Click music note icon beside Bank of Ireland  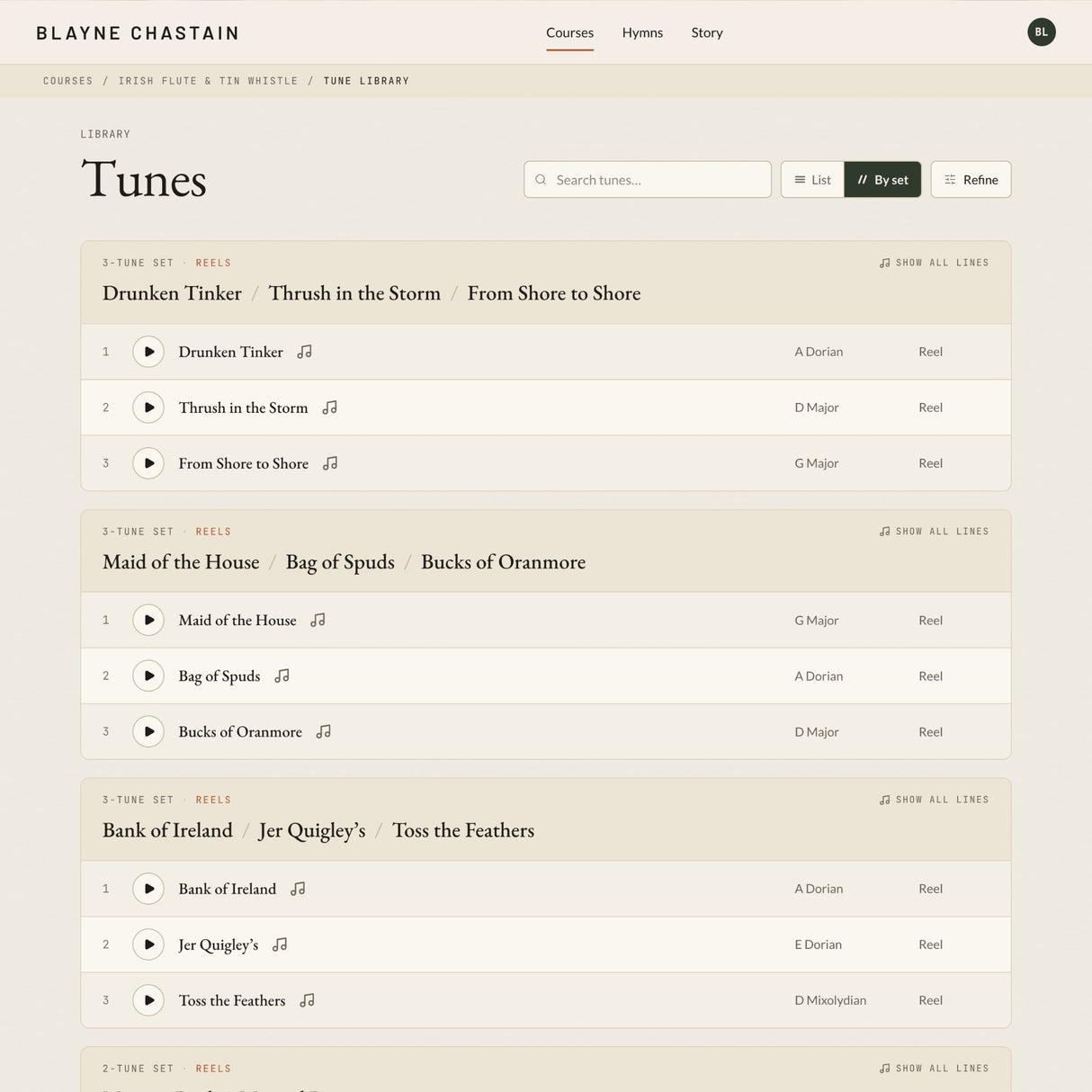click(x=298, y=889)
